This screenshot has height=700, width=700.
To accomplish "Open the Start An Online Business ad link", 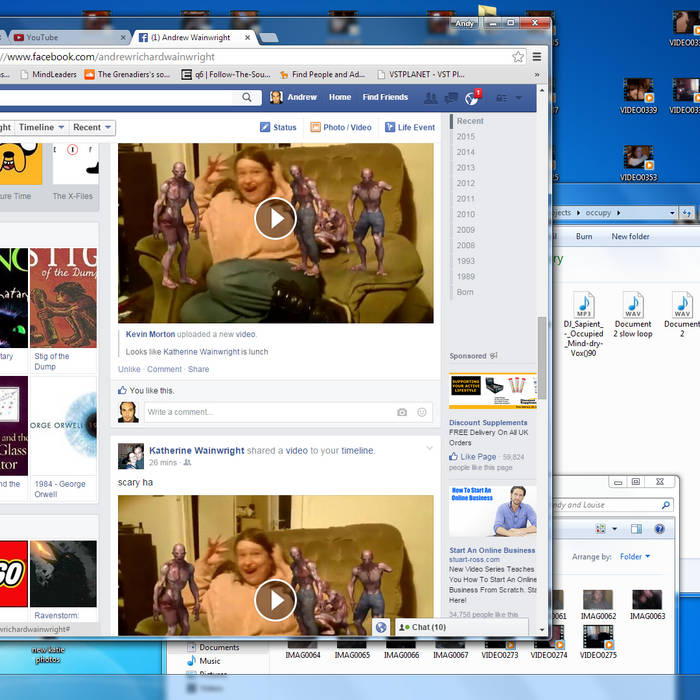I will pos(492,550).
